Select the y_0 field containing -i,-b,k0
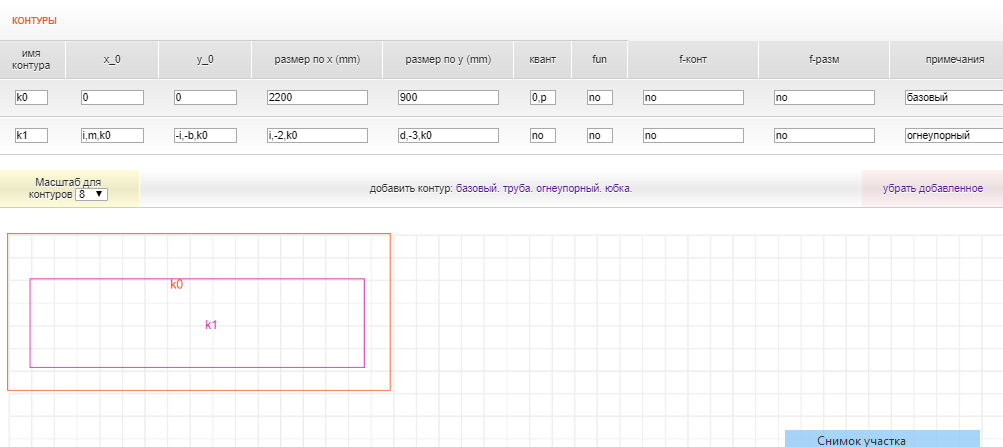Viewport: 1003px width, 447px height. pos(205,135)
